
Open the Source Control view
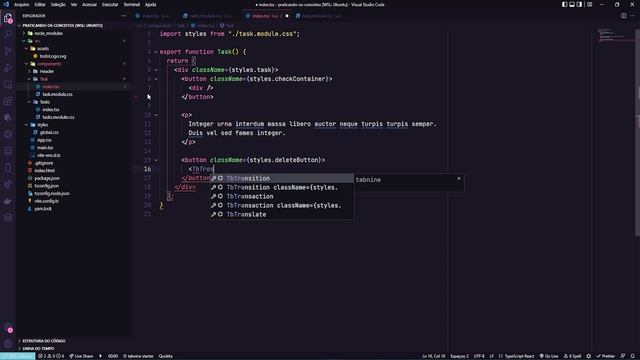point(8,51)
